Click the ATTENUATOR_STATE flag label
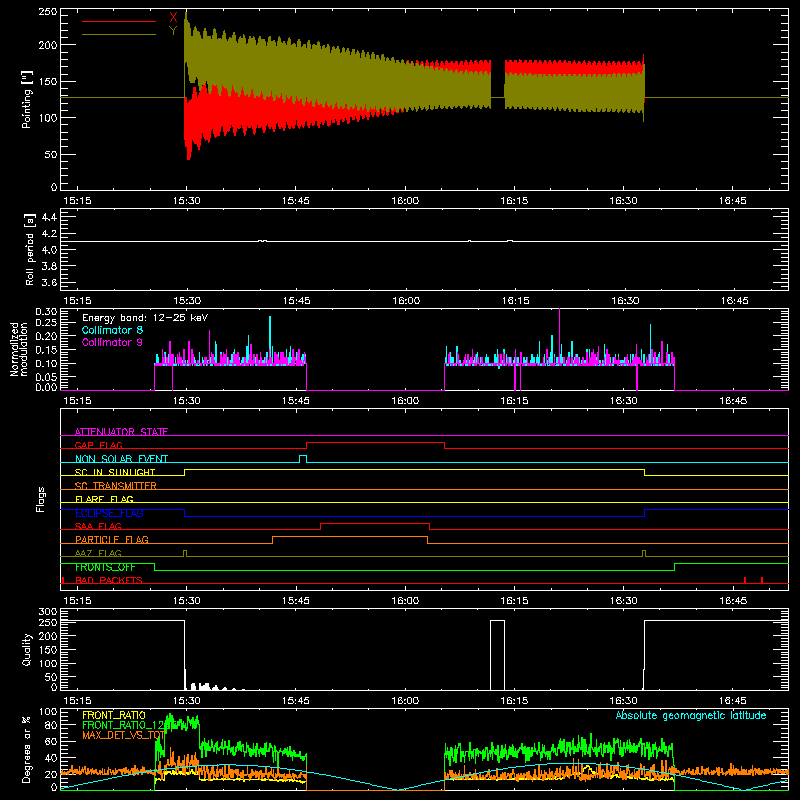Screen dimensions: 800x800 click(121, 432)
